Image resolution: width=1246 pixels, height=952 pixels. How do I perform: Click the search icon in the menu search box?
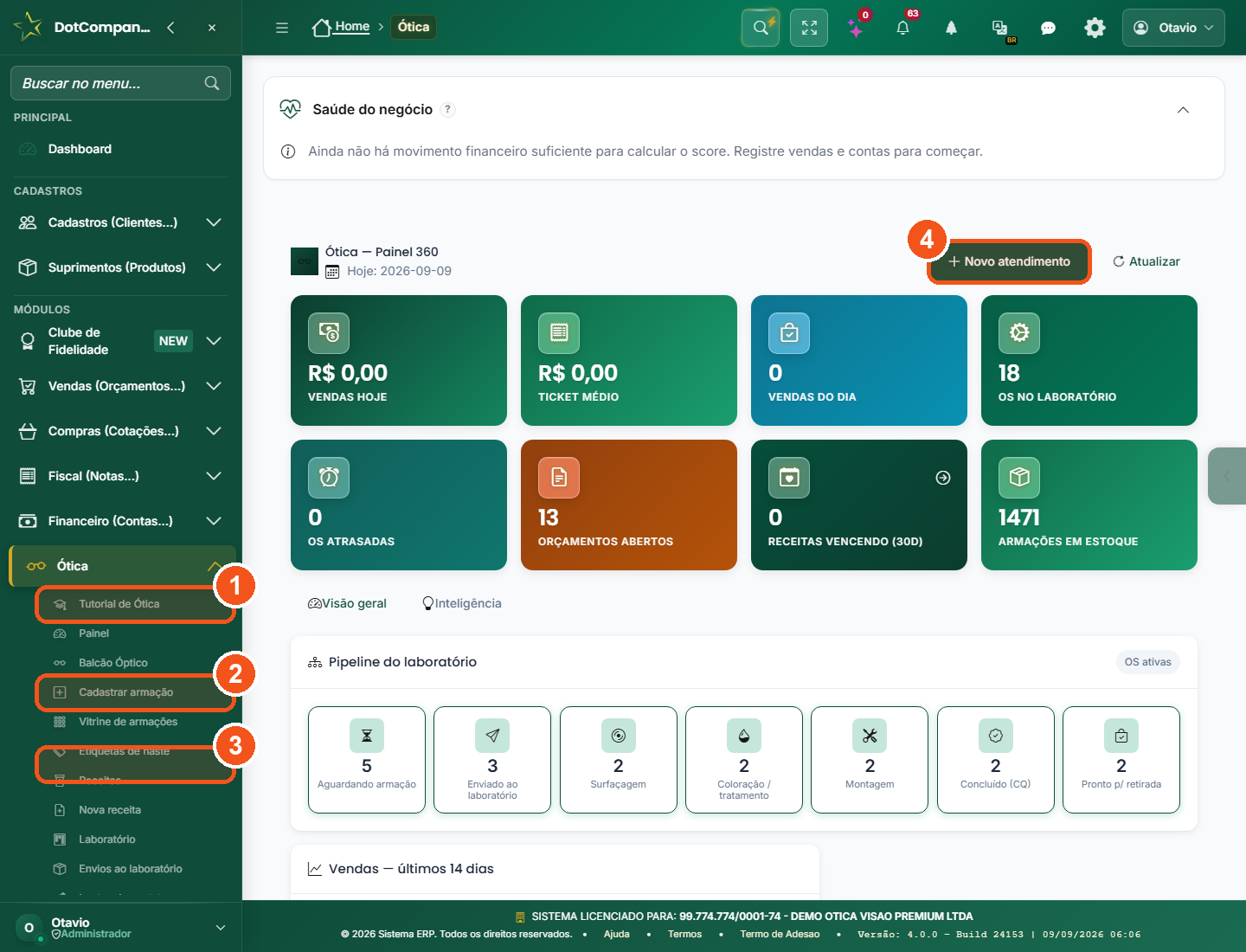click(x=212, y=83)
